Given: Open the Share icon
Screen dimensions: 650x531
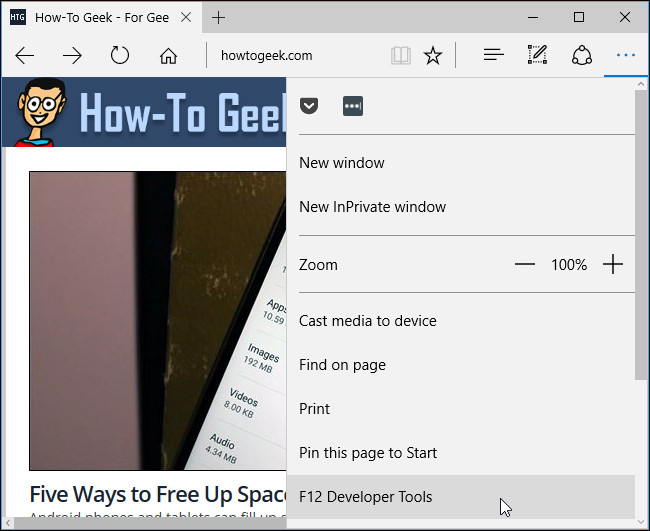Looking at the screenshot, I should pos(582,55).
